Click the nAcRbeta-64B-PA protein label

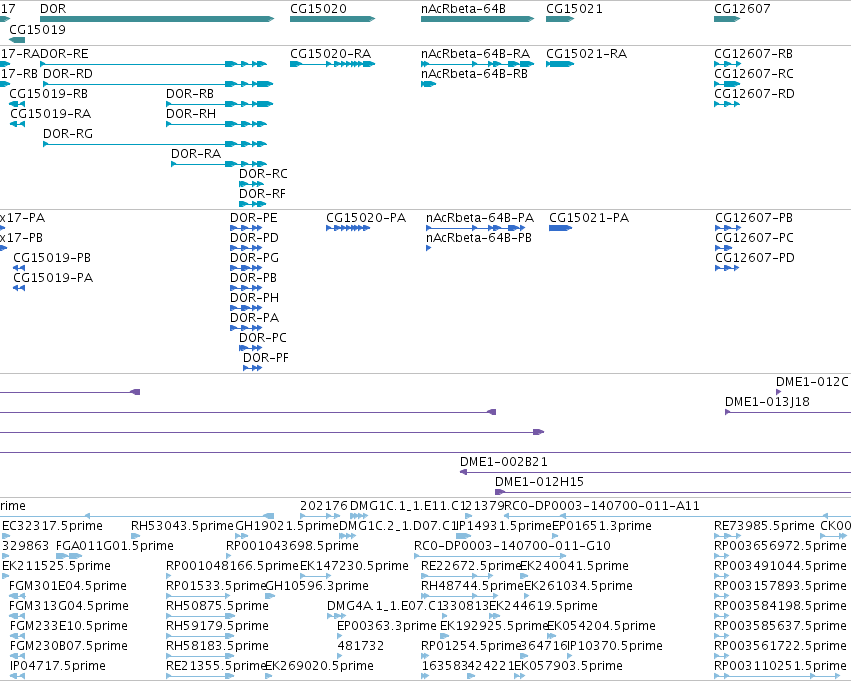pos(480,218)
